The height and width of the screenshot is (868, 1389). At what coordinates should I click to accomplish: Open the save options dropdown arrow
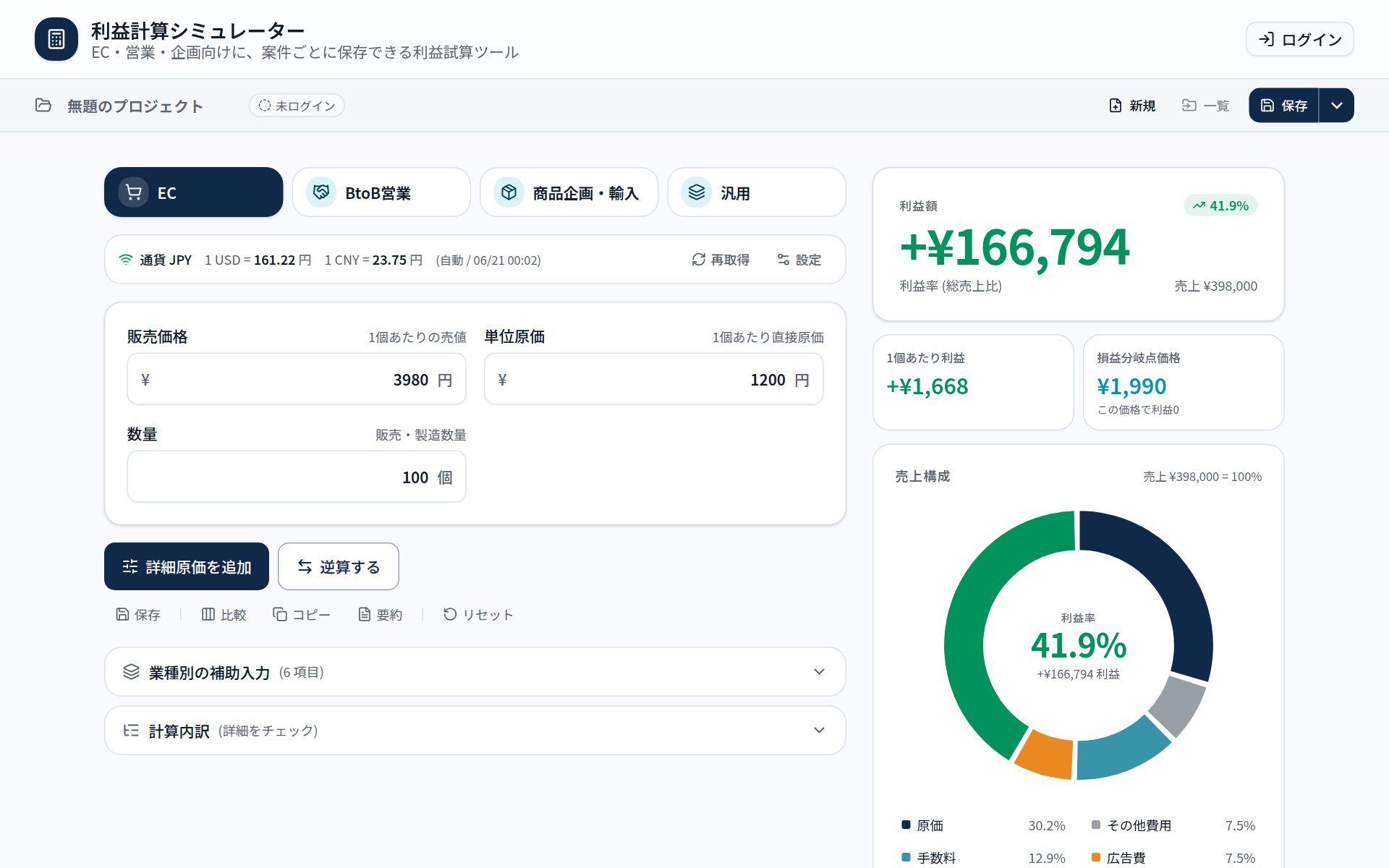point(1336,106)
